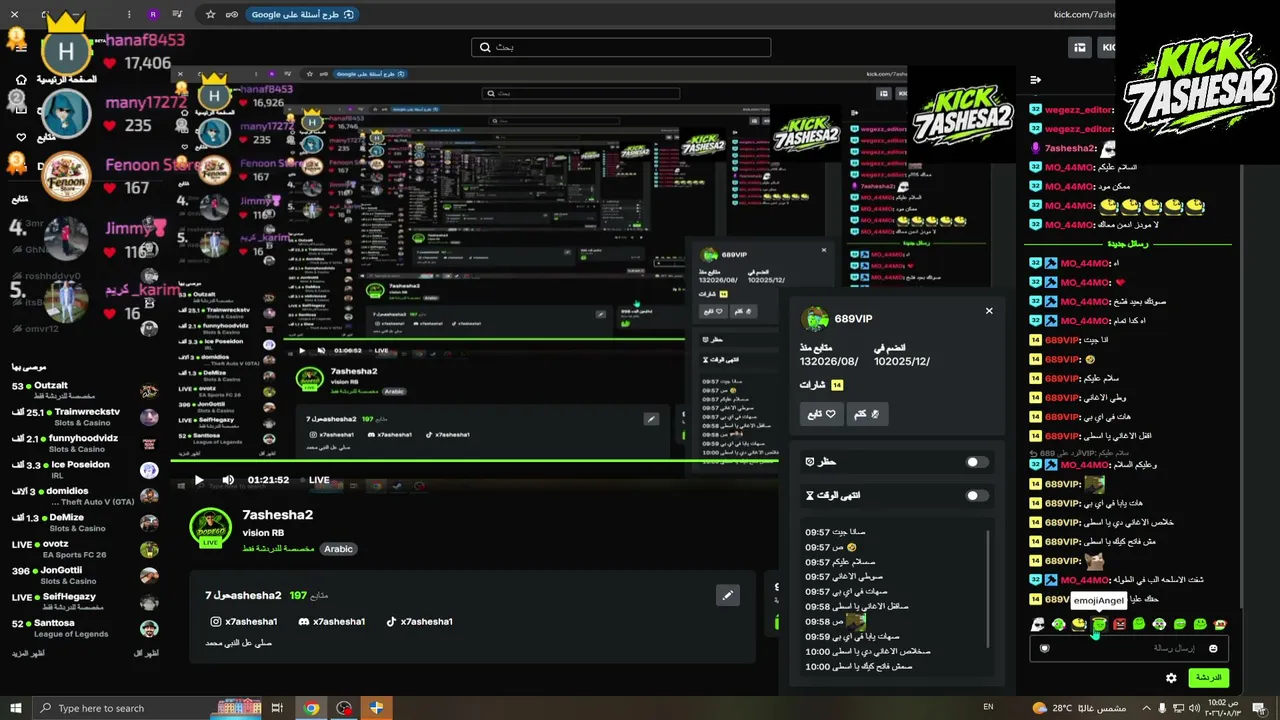Click the shield icon in chat input
The image size is (1280, 720).
pos(1045,648)
